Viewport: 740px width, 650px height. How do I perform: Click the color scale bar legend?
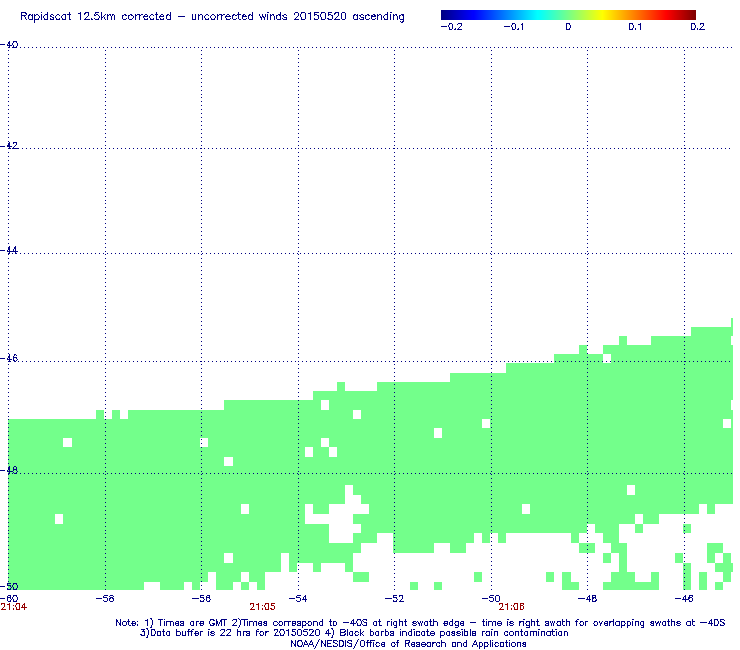(x=568, y=15)
